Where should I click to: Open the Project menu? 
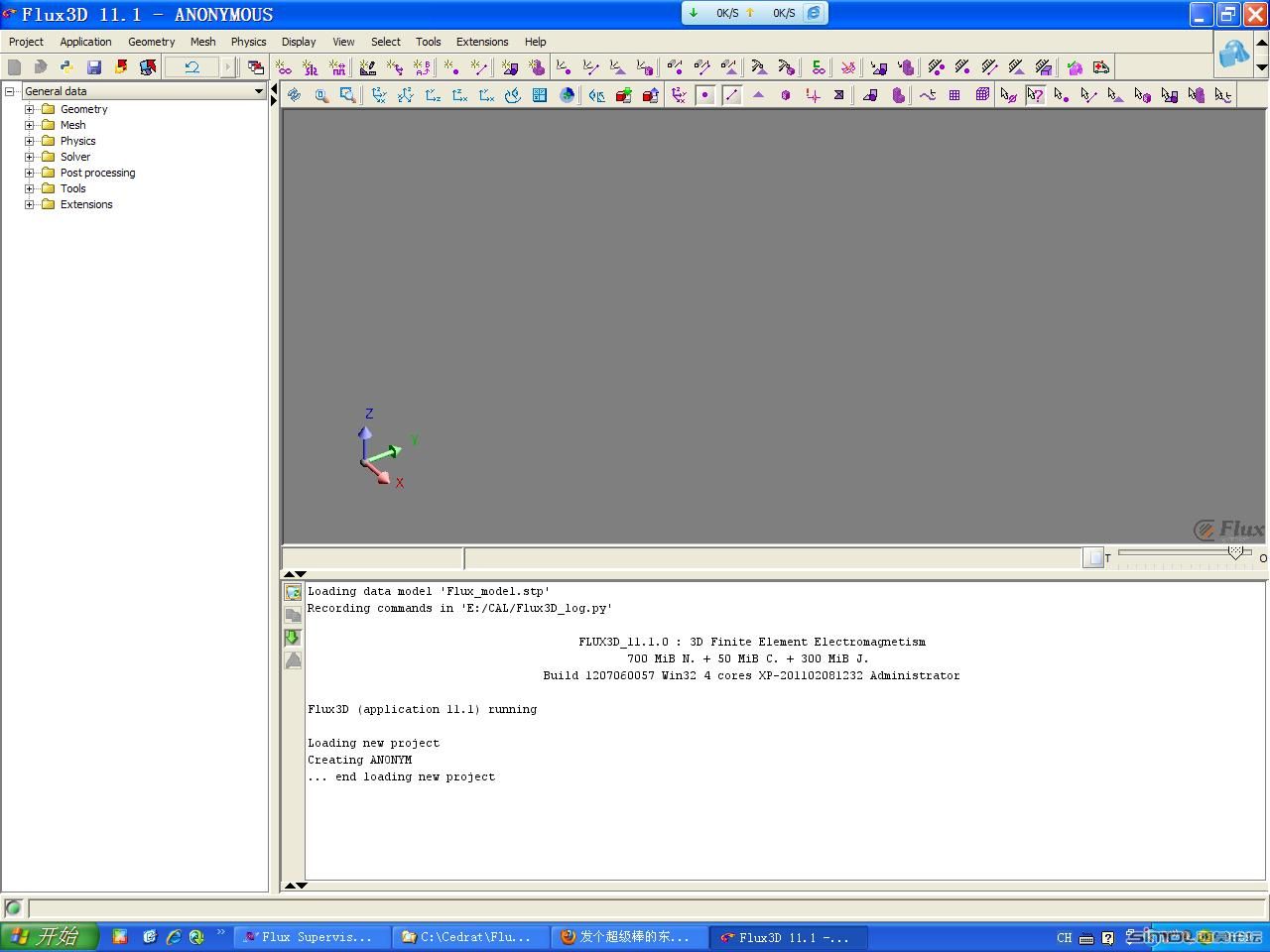[26, 42]
